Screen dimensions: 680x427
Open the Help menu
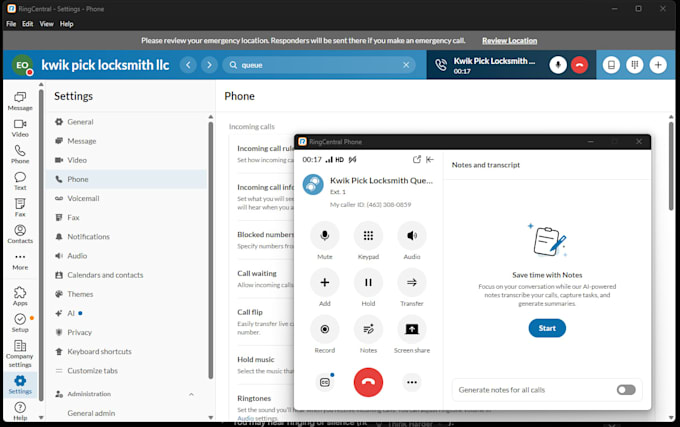[66, 24]
